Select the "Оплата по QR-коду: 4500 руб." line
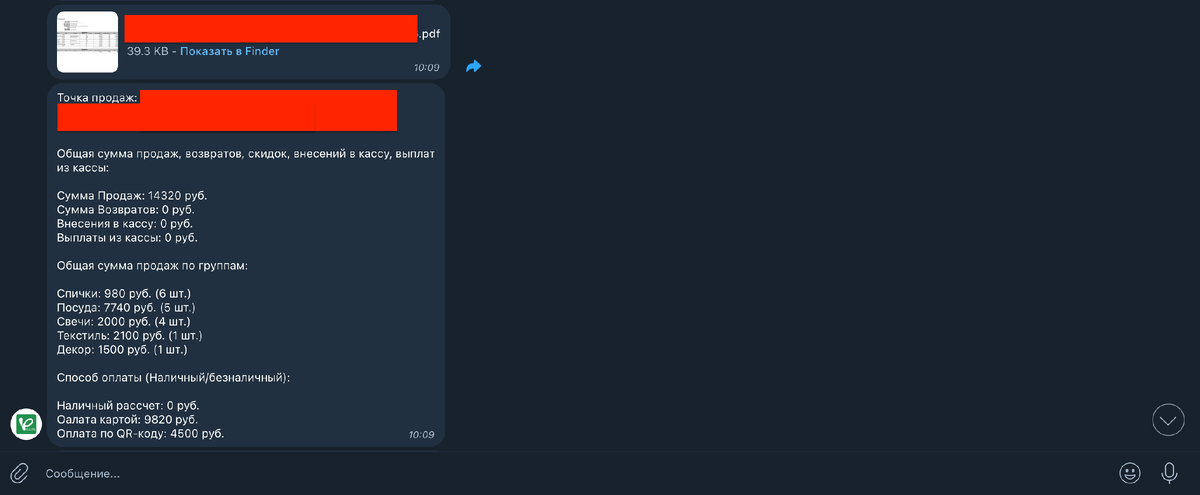This screenshot has height=495, width=1200. coord(141,433)
